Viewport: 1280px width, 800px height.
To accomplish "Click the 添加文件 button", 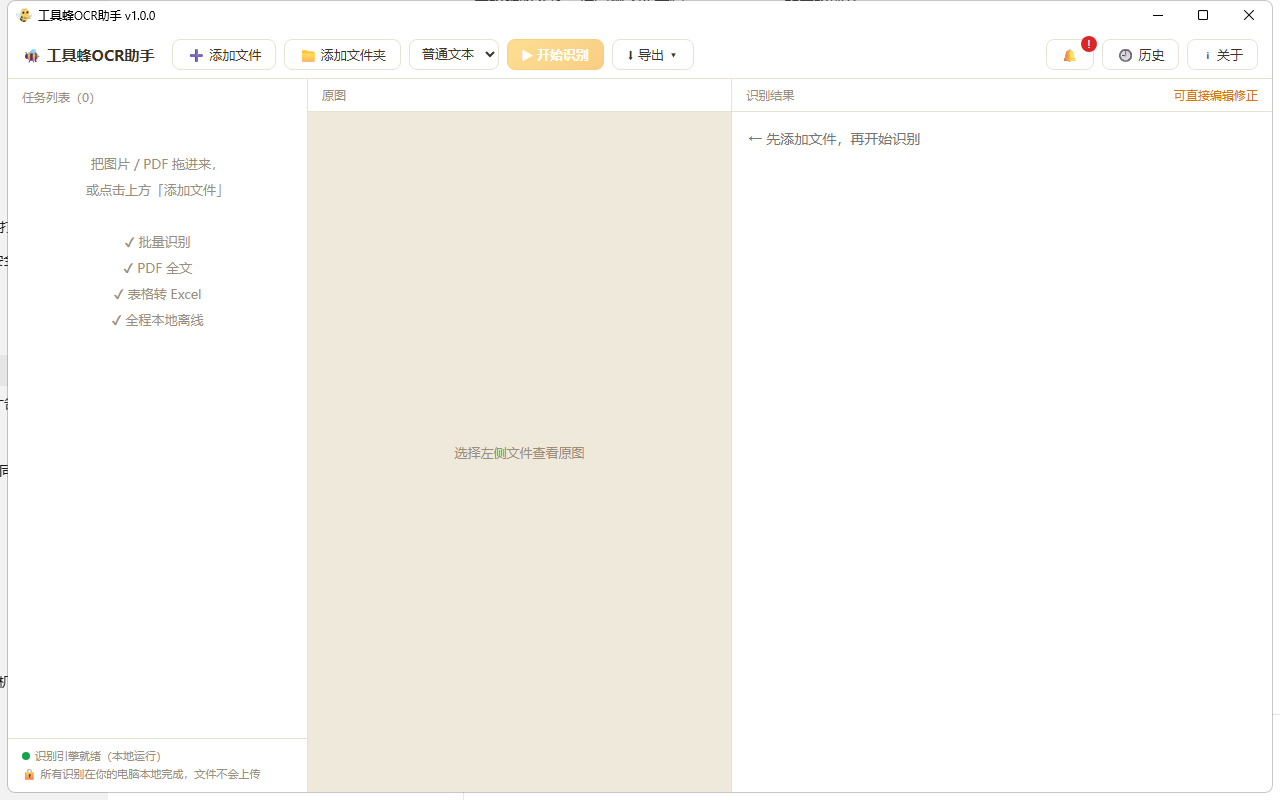I will 224,55.
